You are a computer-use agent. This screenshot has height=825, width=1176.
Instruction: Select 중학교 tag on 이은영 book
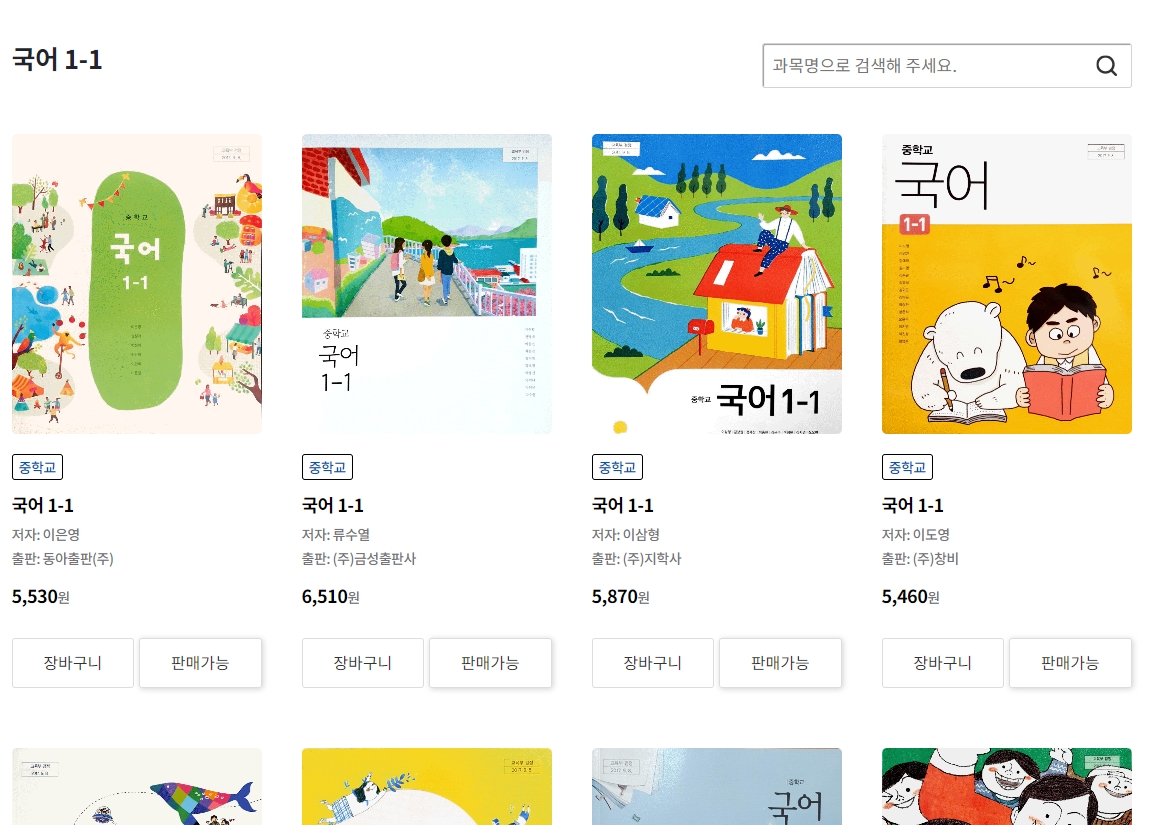point(38,467)
